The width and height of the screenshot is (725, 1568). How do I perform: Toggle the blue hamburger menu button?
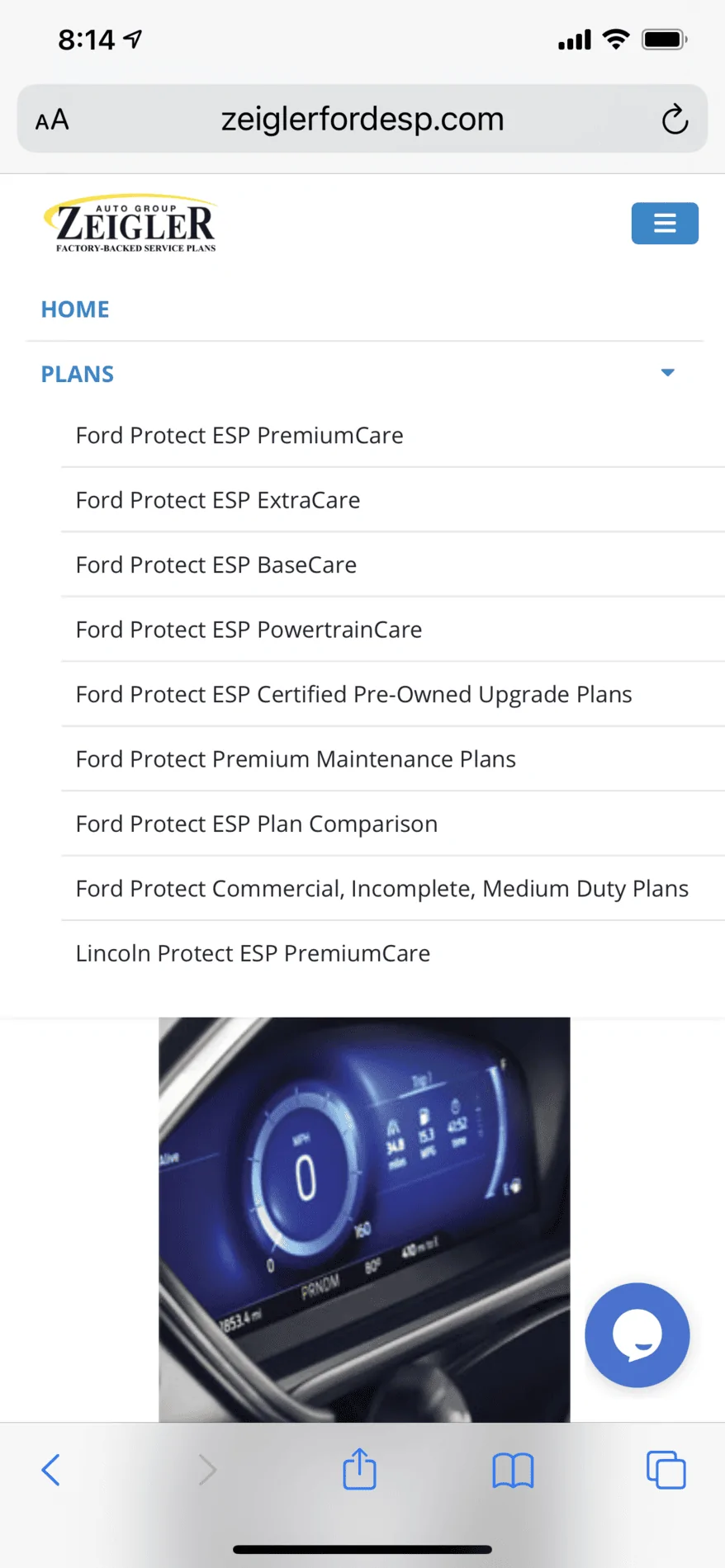[x=665, y=223]
